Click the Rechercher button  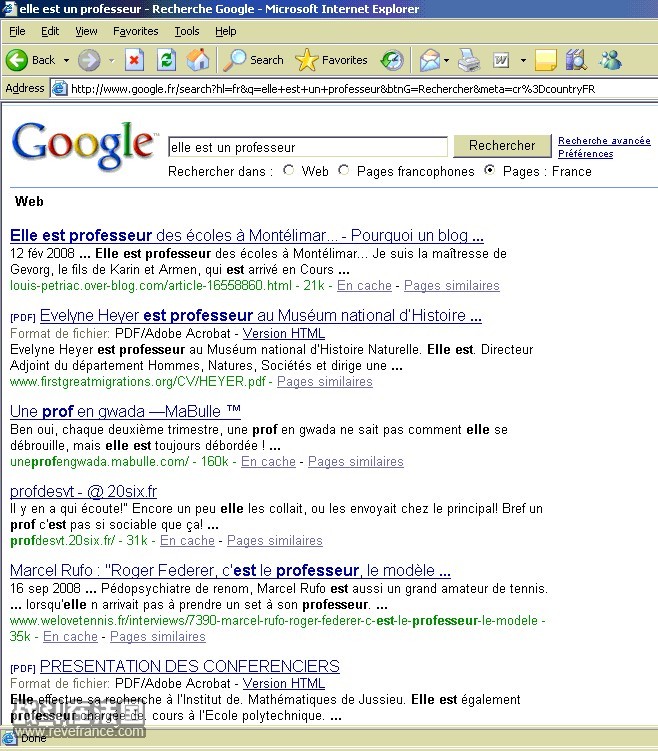click(x=502, y=146)
